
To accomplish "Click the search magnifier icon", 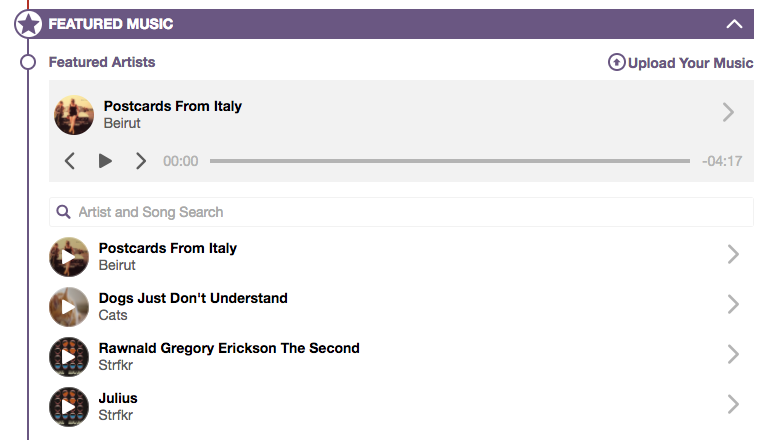I will click(64, 212).
